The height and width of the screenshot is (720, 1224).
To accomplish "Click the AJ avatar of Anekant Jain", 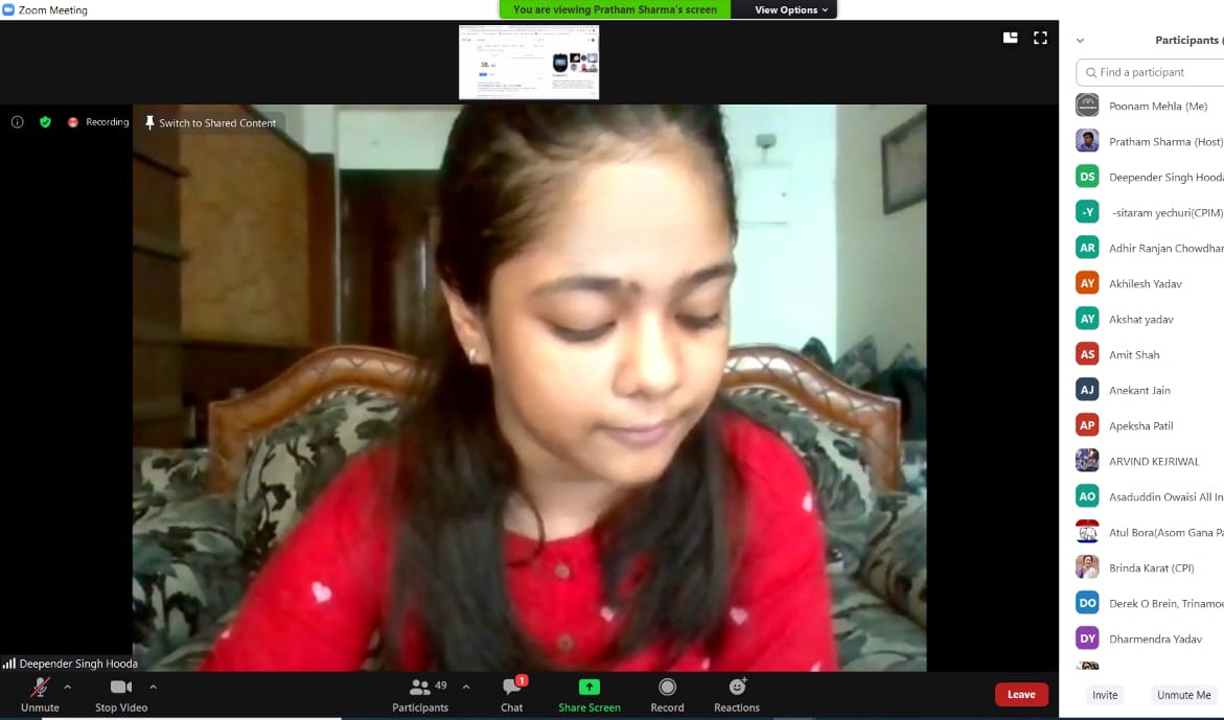I will pyautogui.click(x=1087, y=389).
